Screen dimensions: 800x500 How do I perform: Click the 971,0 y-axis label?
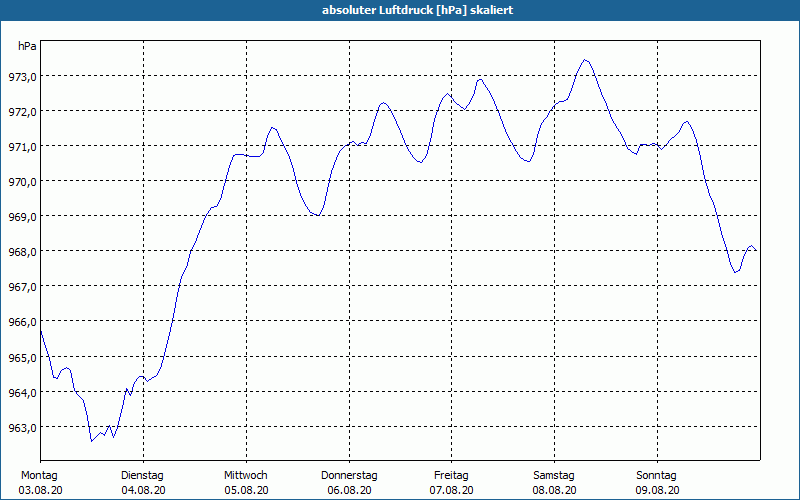point(22,147)
